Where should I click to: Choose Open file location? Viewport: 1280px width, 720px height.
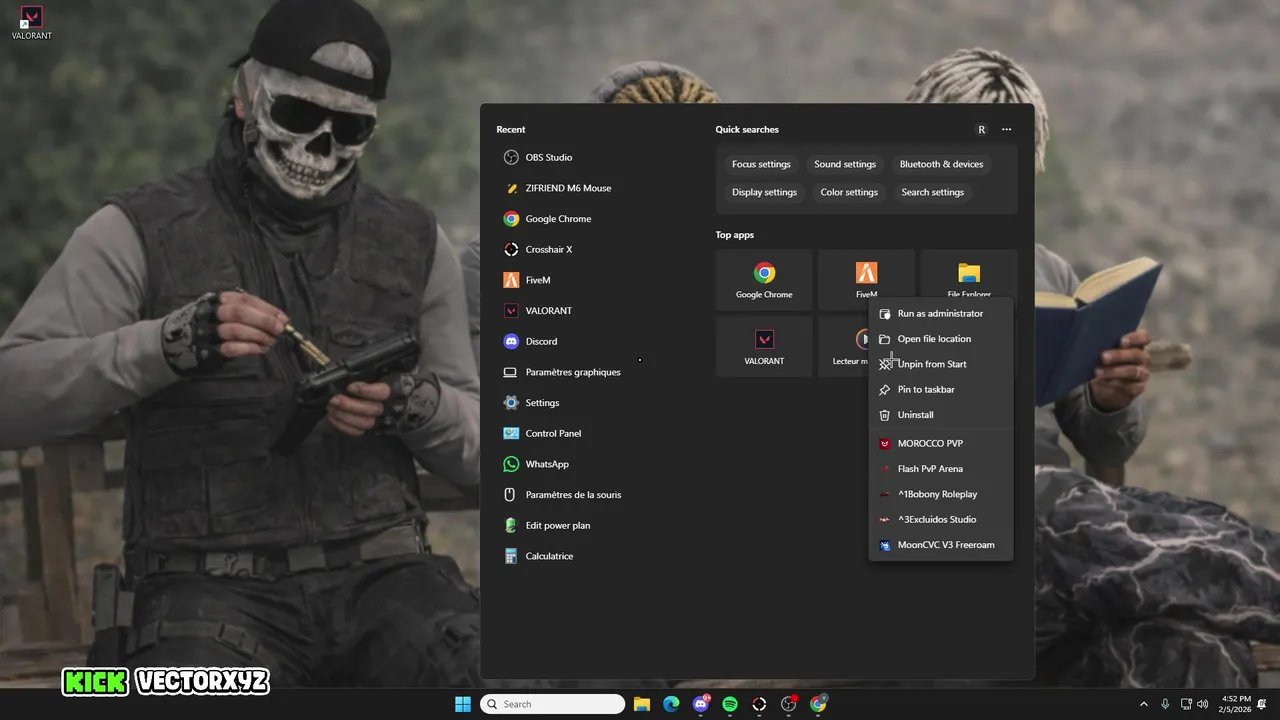(x=941, y=339)
